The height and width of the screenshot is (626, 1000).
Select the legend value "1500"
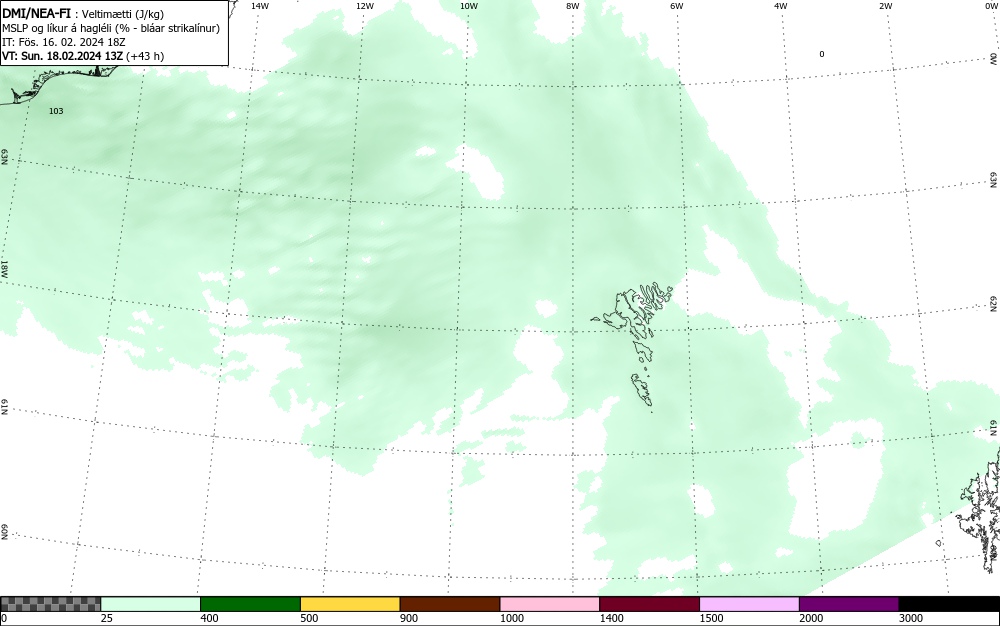coord(711,618)
